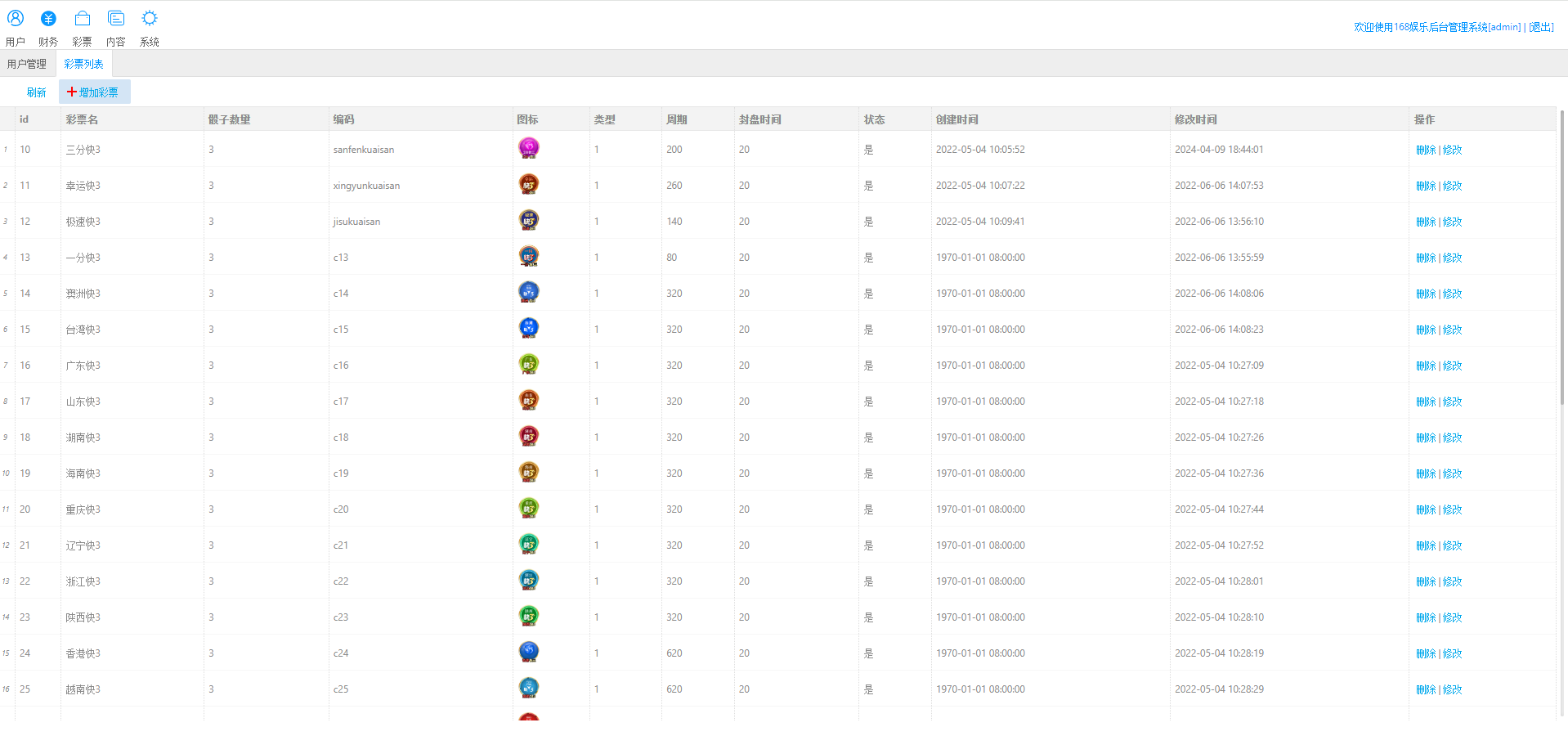
Task: Click the 三分快3 lottery logo icon
Action: tap(529, 148)
